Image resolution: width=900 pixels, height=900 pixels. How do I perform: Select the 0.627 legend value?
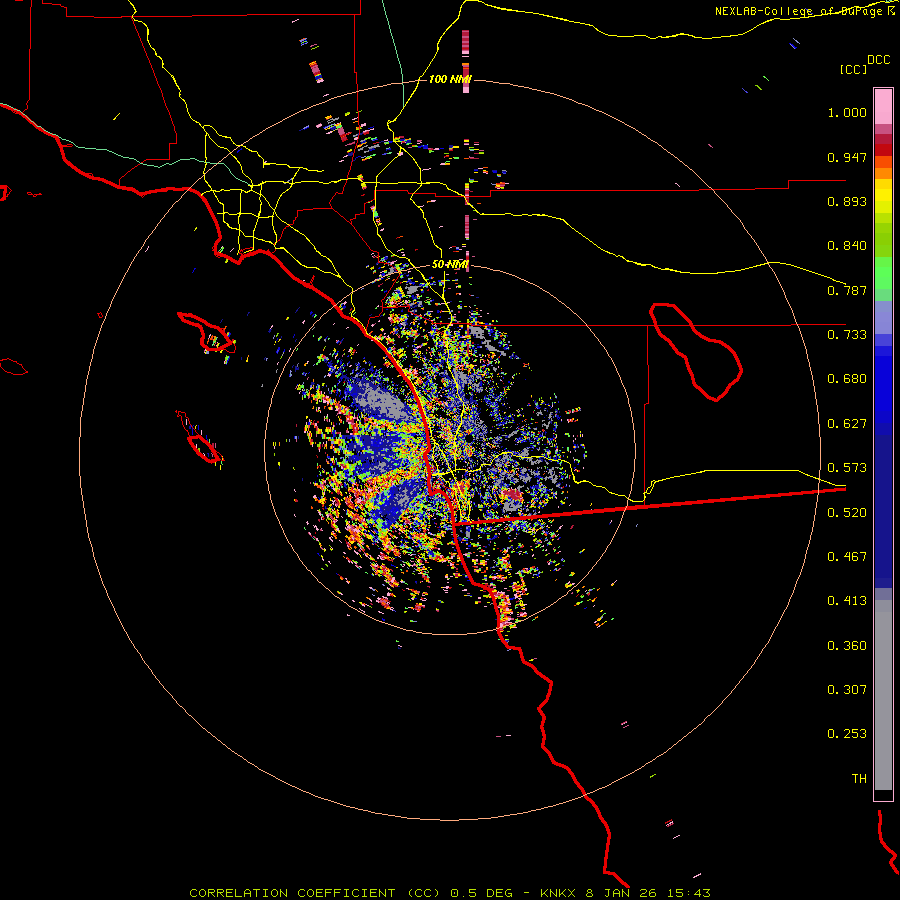(847, 424)
